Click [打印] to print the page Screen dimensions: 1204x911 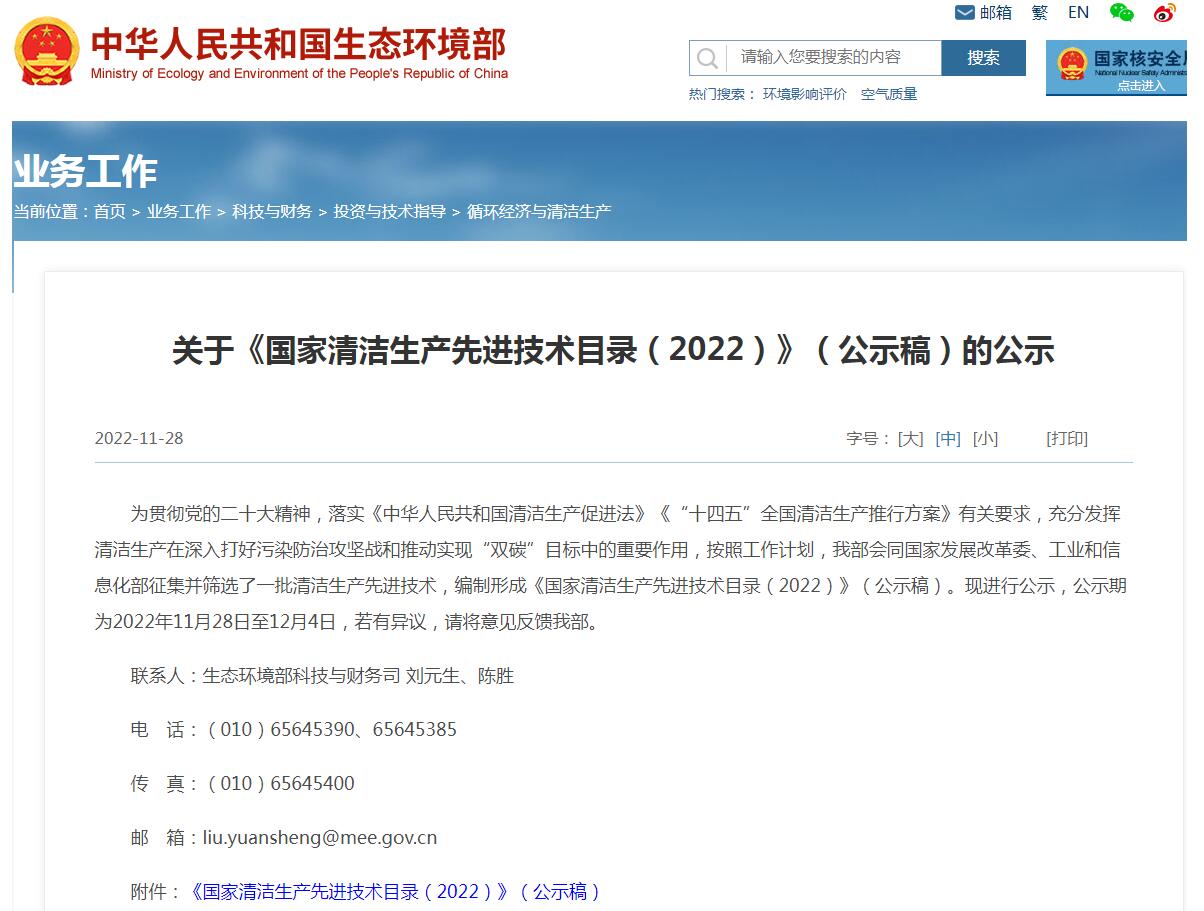pos(1067,439)
